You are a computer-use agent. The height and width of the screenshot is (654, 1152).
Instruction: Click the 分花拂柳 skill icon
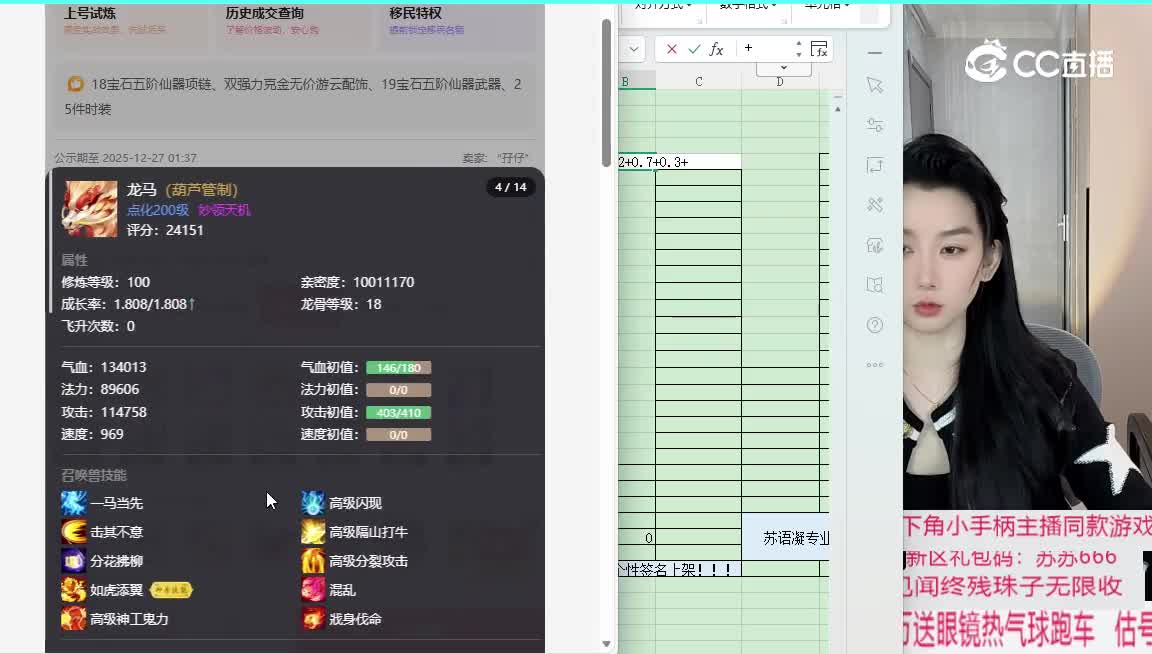coord(73,561)
